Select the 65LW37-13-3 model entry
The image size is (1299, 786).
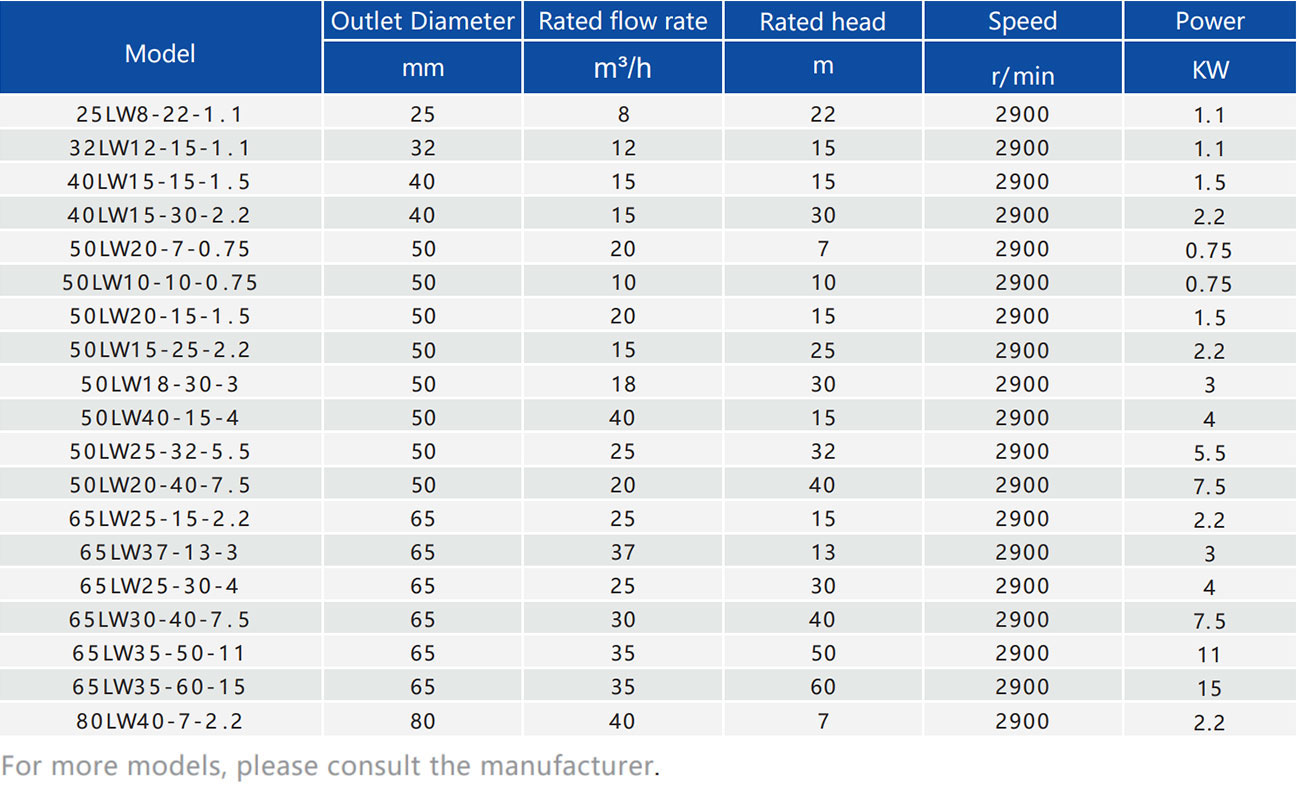(160, 552)
